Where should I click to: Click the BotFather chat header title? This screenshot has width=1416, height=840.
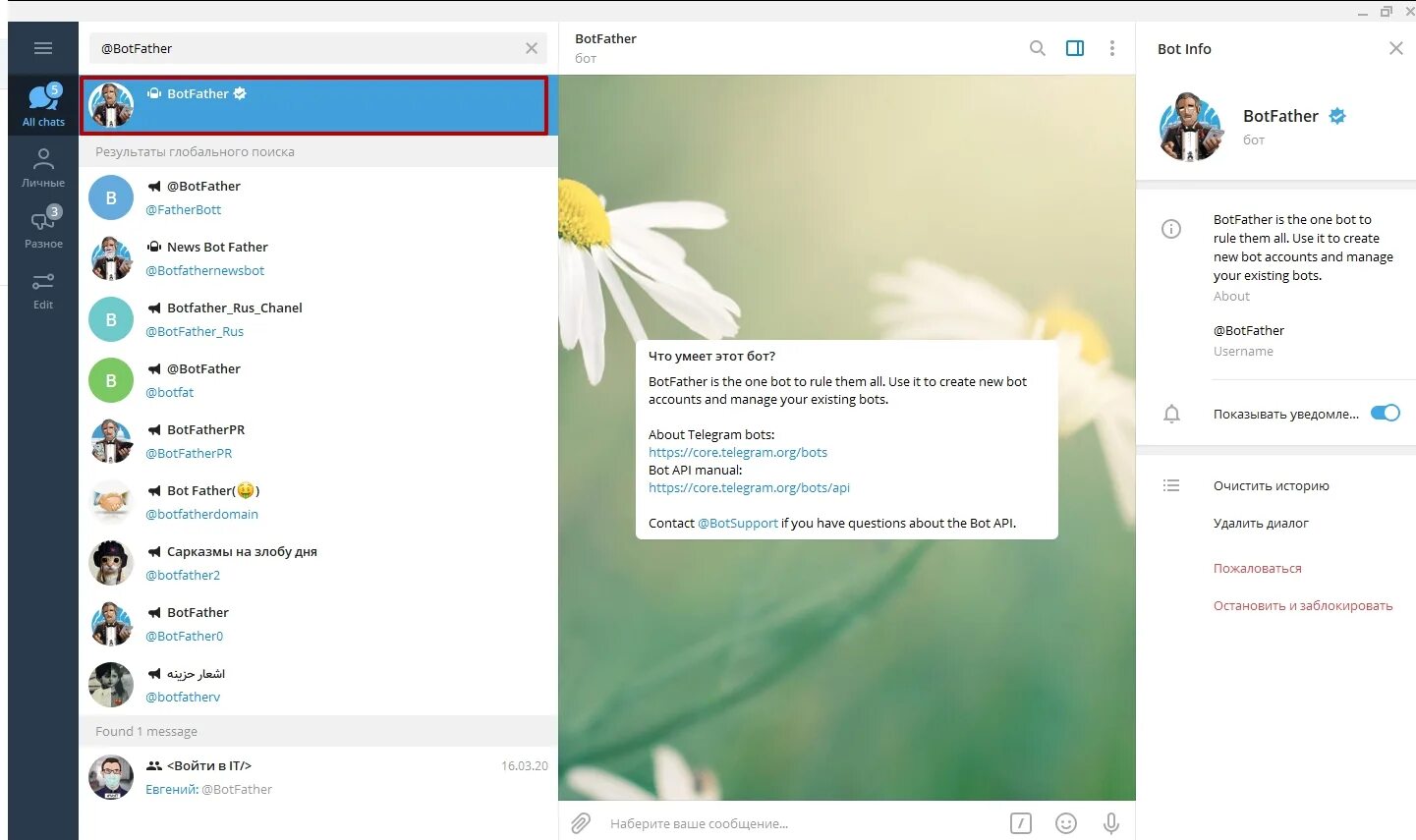pyautogui.click(x=605, y=39)
